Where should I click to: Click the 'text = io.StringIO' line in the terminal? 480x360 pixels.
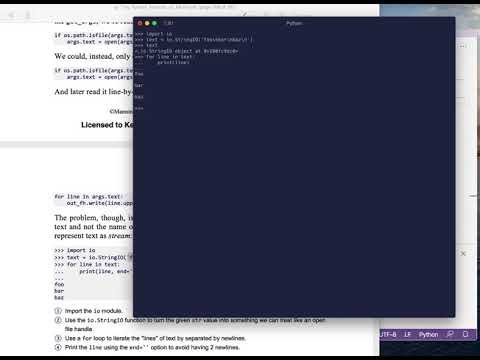point(194,39)
